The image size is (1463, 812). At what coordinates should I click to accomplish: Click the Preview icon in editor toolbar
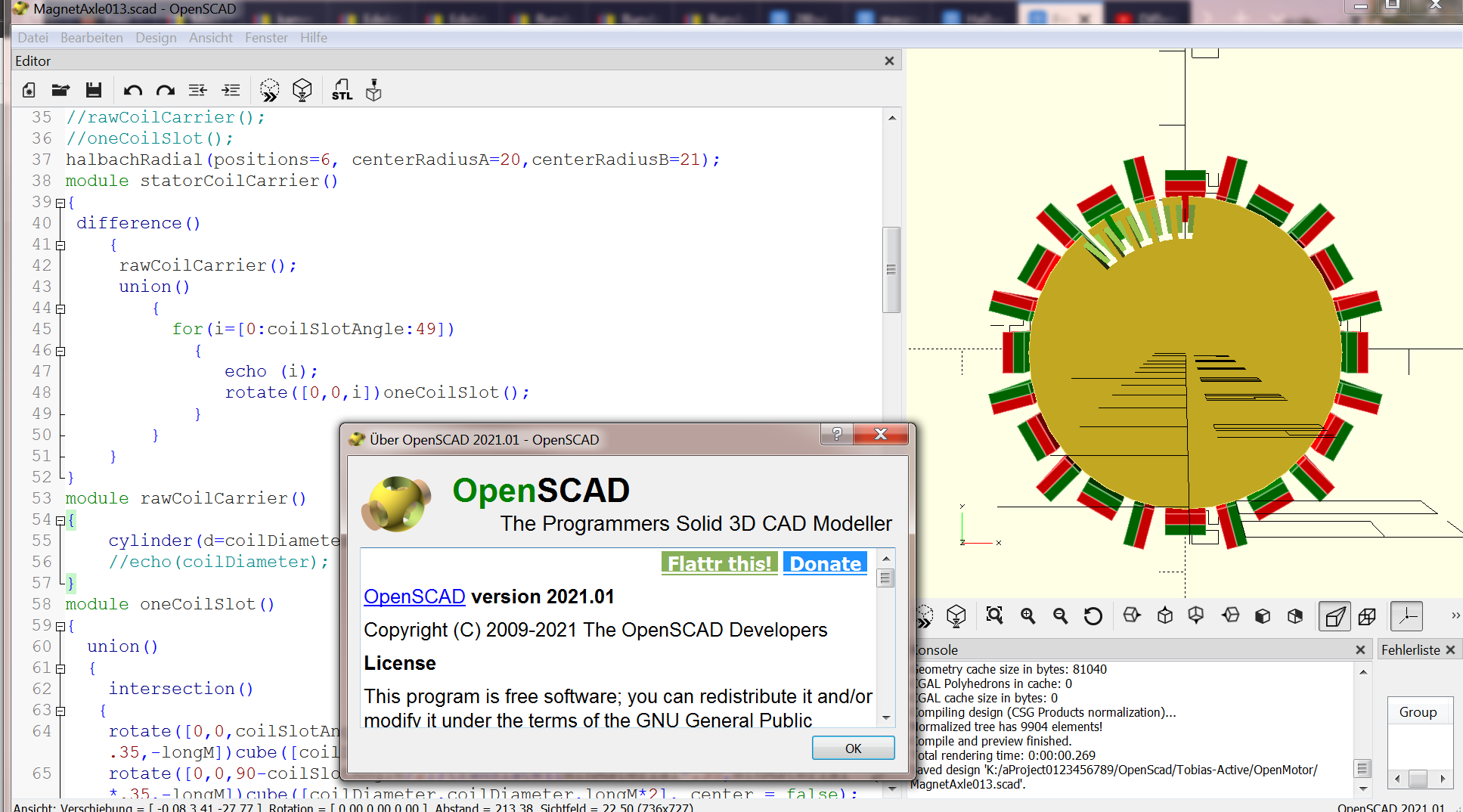tap(269, 91)
